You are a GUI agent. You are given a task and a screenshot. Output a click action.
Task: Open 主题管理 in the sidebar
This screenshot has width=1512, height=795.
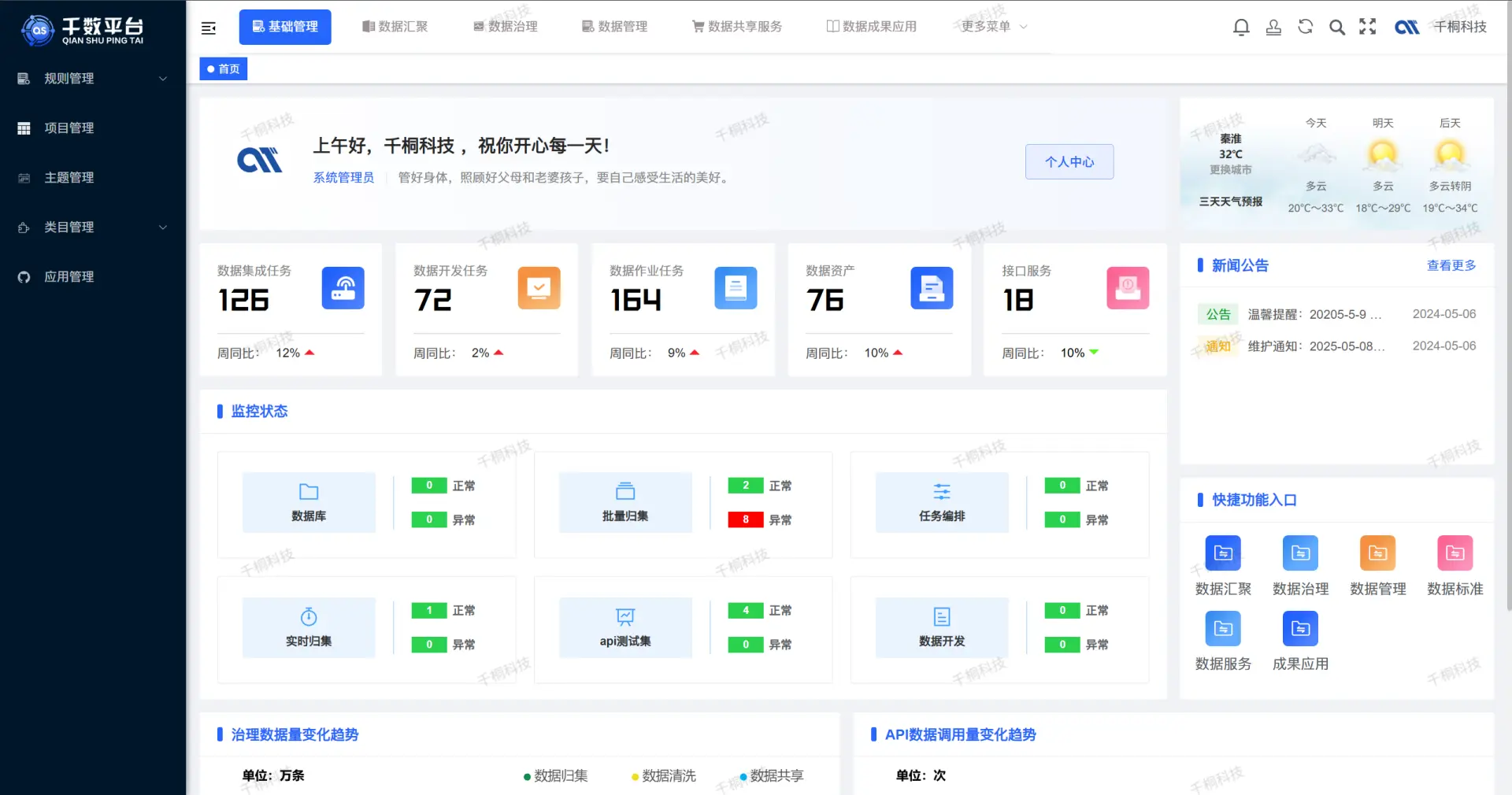[93, 178]
